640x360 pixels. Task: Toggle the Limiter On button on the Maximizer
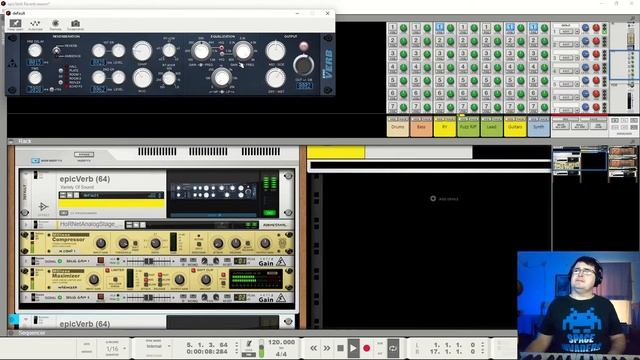click(108, 271)
